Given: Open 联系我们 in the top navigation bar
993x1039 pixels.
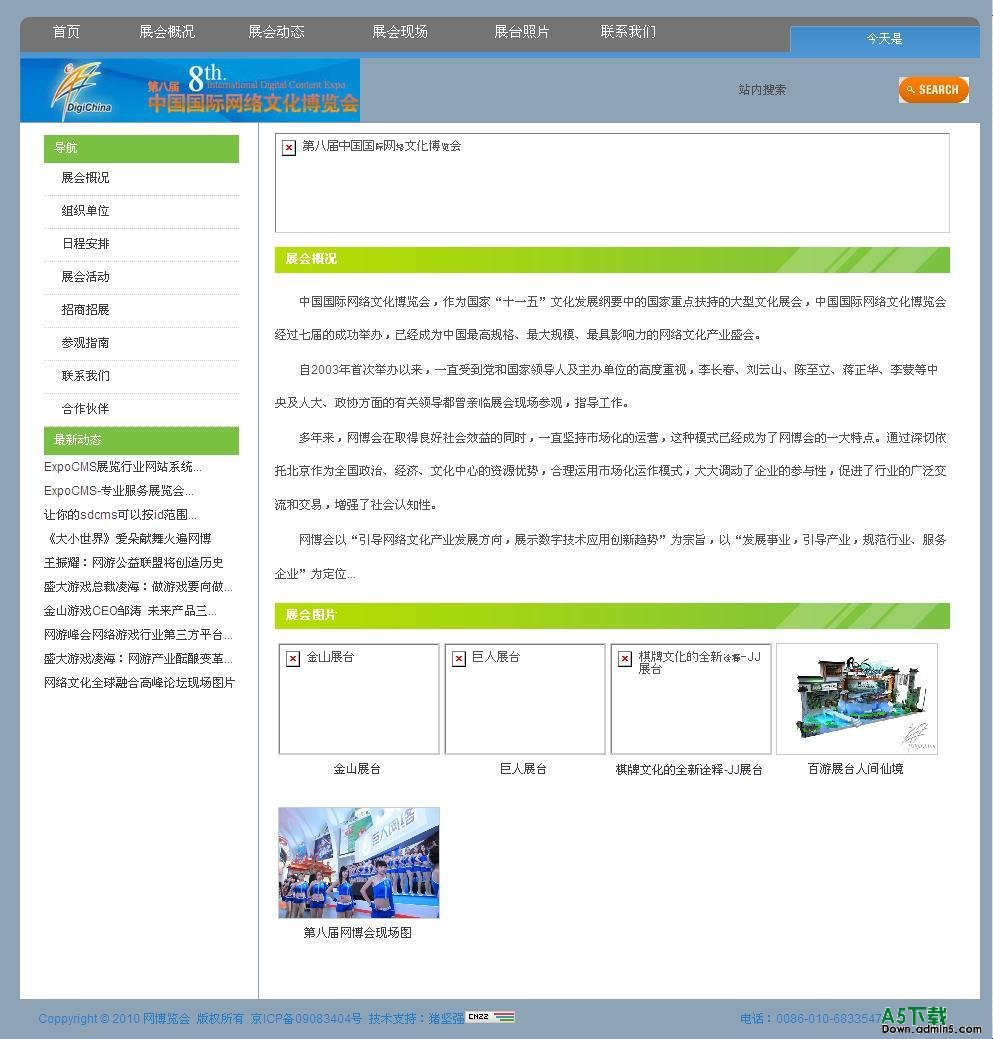Looking at the screenshot, I should [x=628, y=32].
